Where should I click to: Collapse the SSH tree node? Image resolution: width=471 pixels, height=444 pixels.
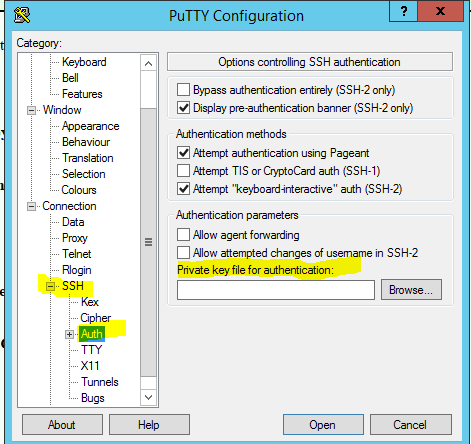click(x=50, y=286)
